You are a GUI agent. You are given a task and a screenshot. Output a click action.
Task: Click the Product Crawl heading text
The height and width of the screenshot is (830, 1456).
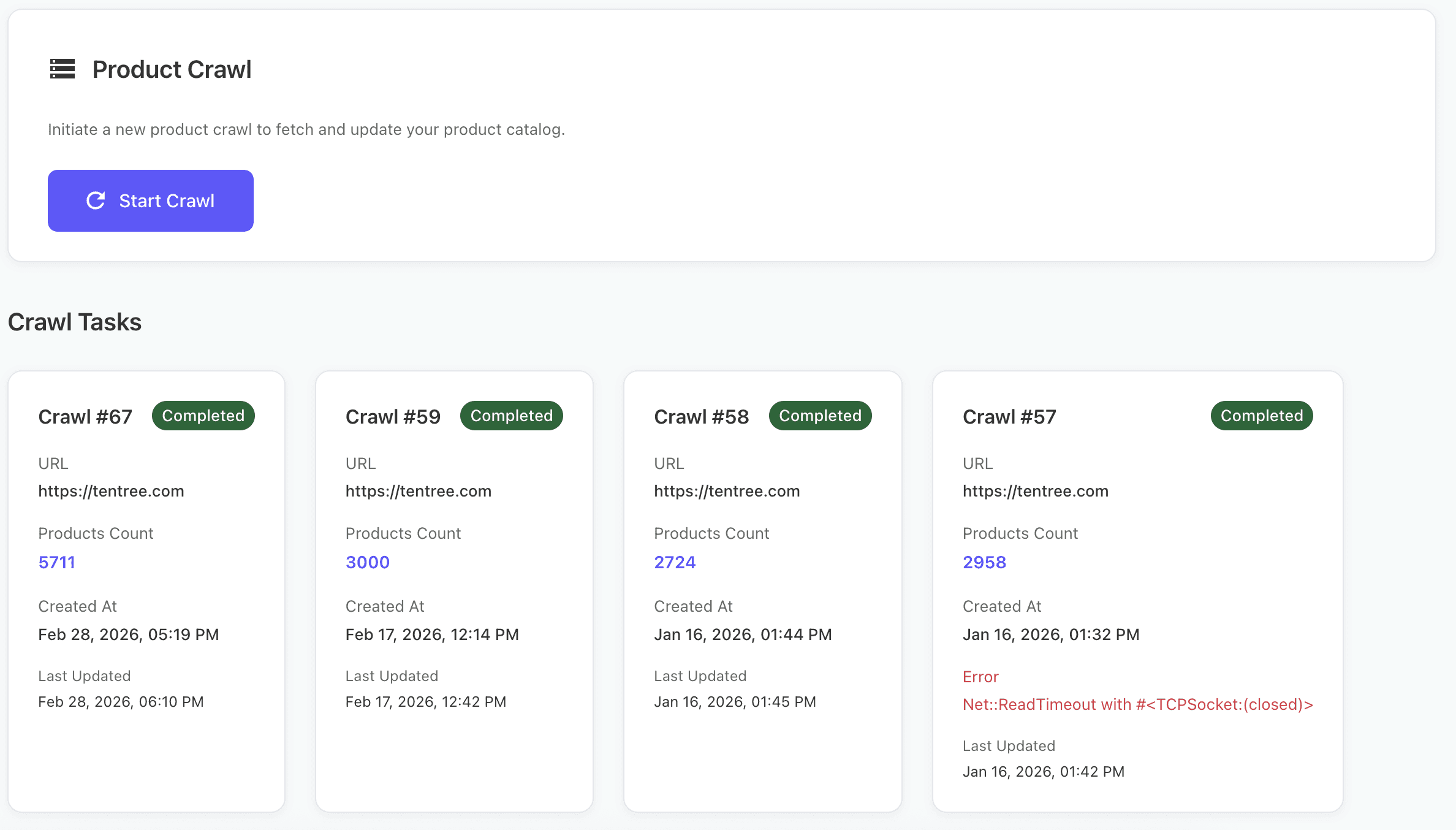pos(172,69)
